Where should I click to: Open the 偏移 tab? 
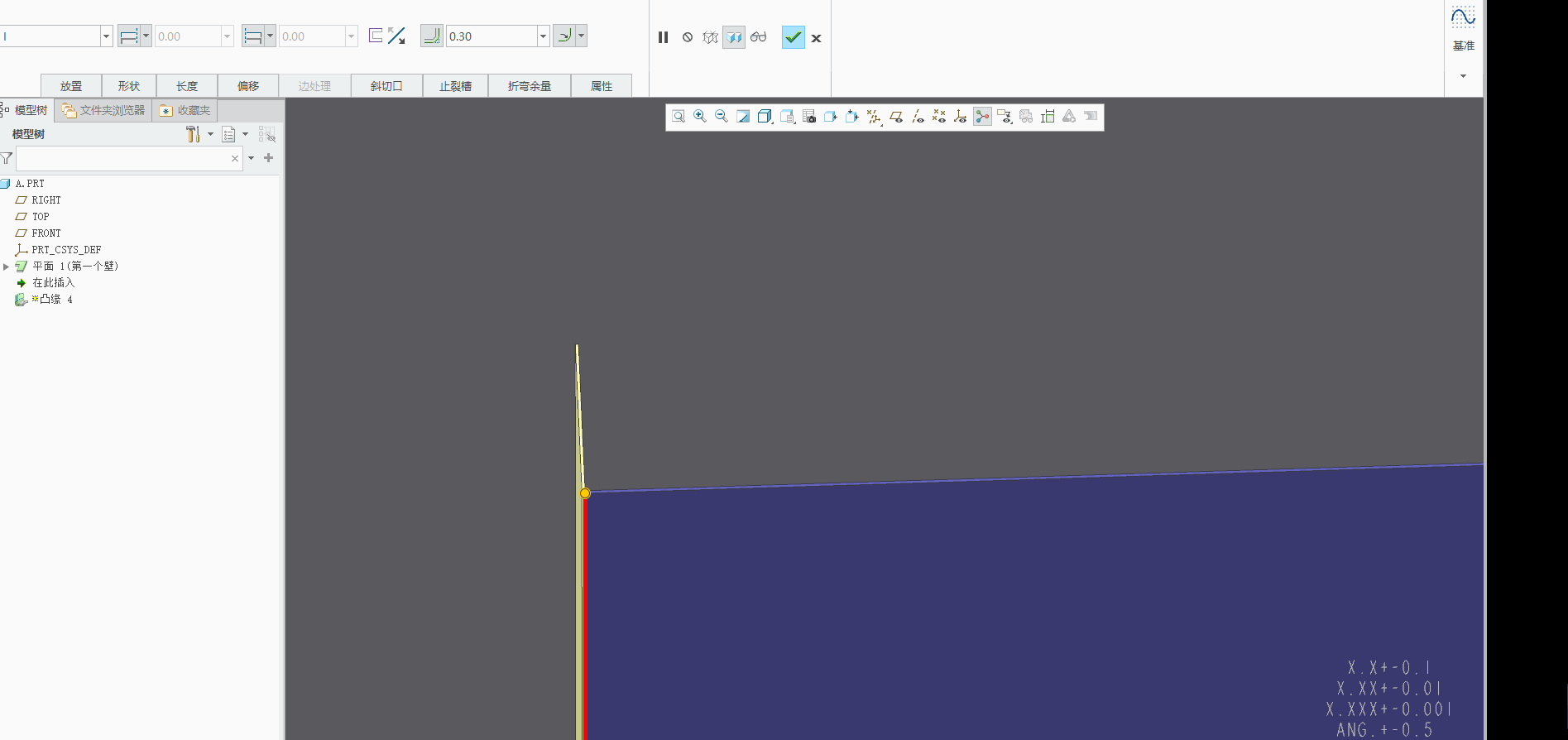pos(248,86)
